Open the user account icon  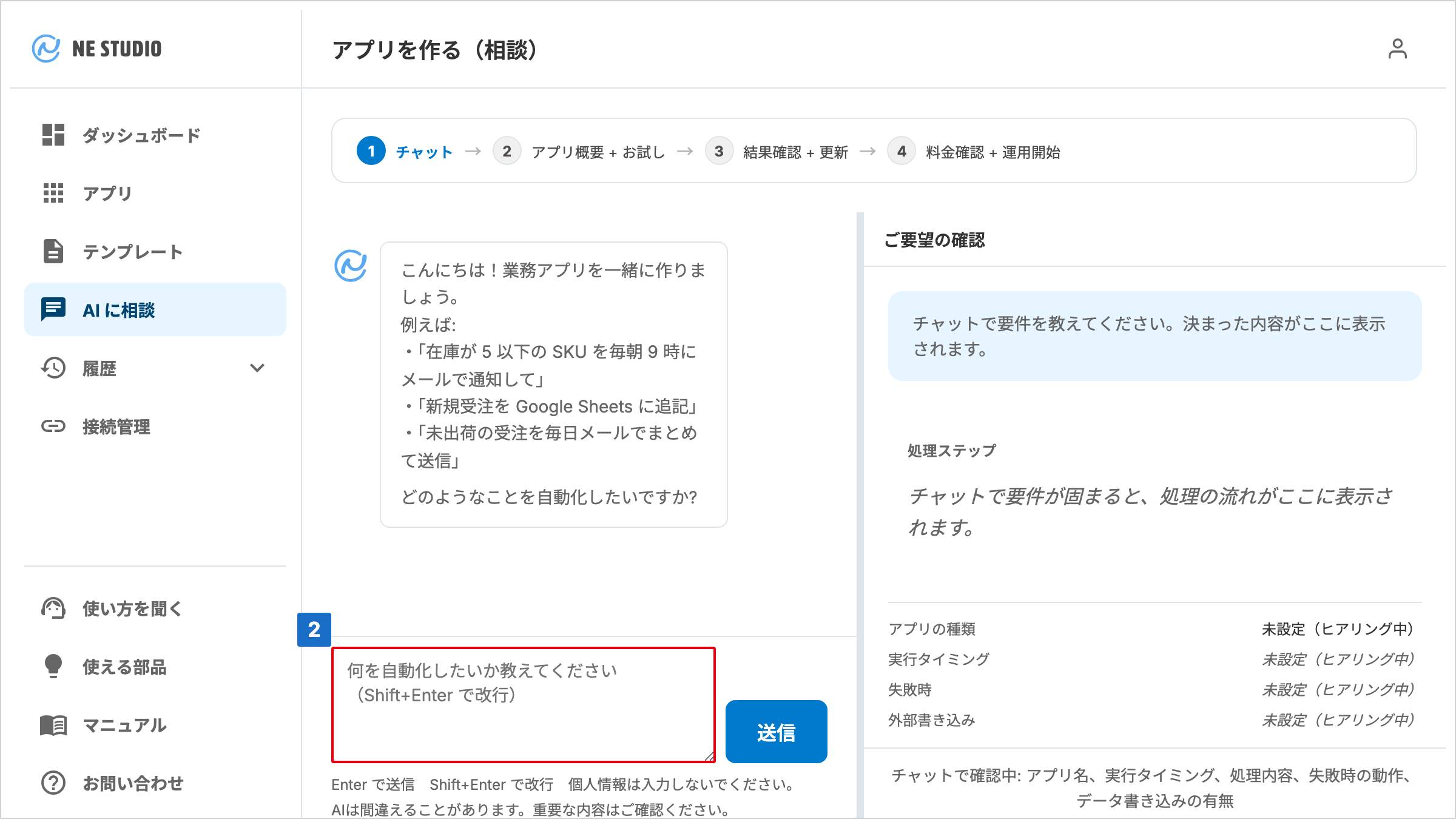(1397, 49)
